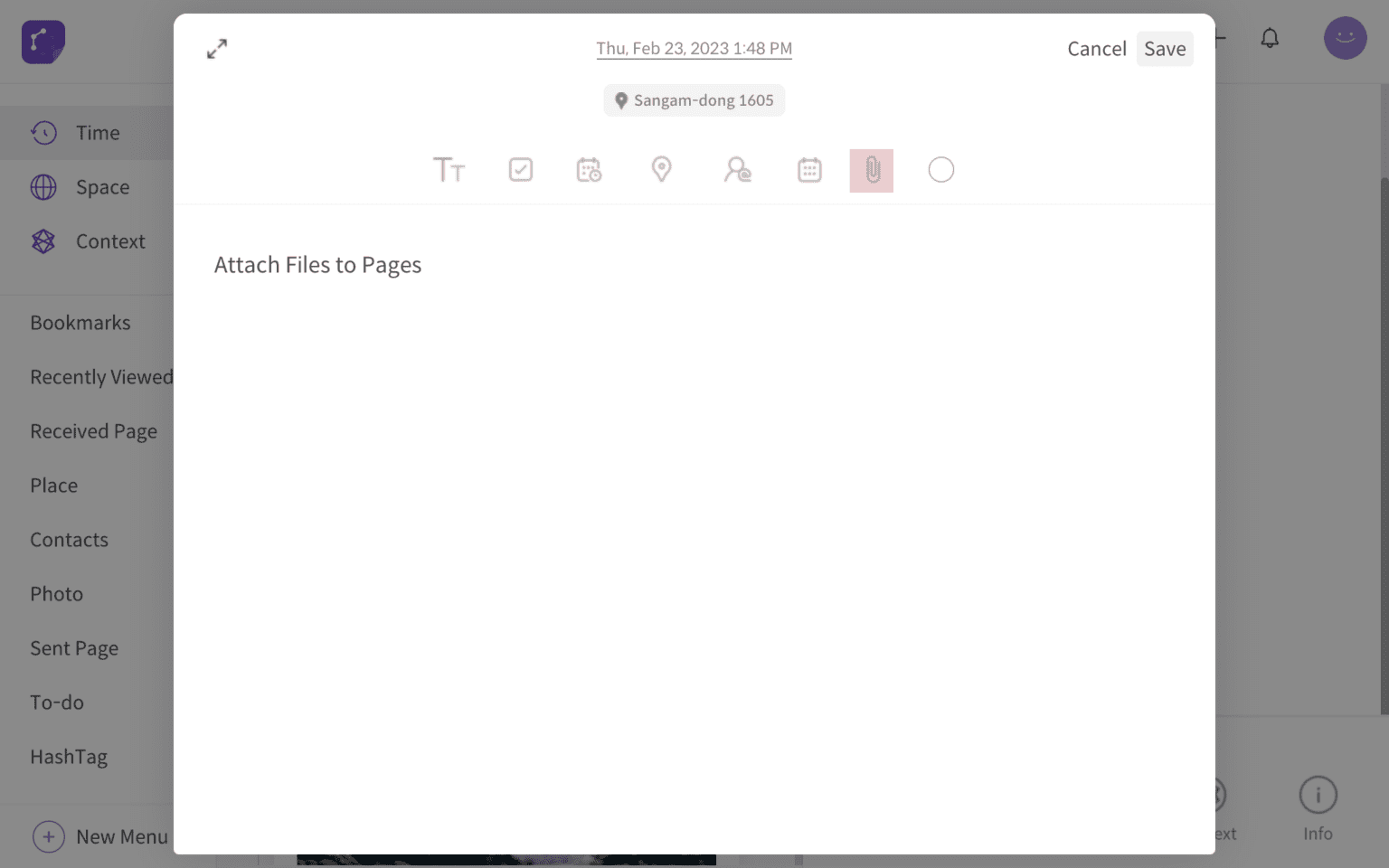Expand the note editor to full screen
This screenshot has height=868, width=1389.
pyautogui.click(x=217, y=49)
